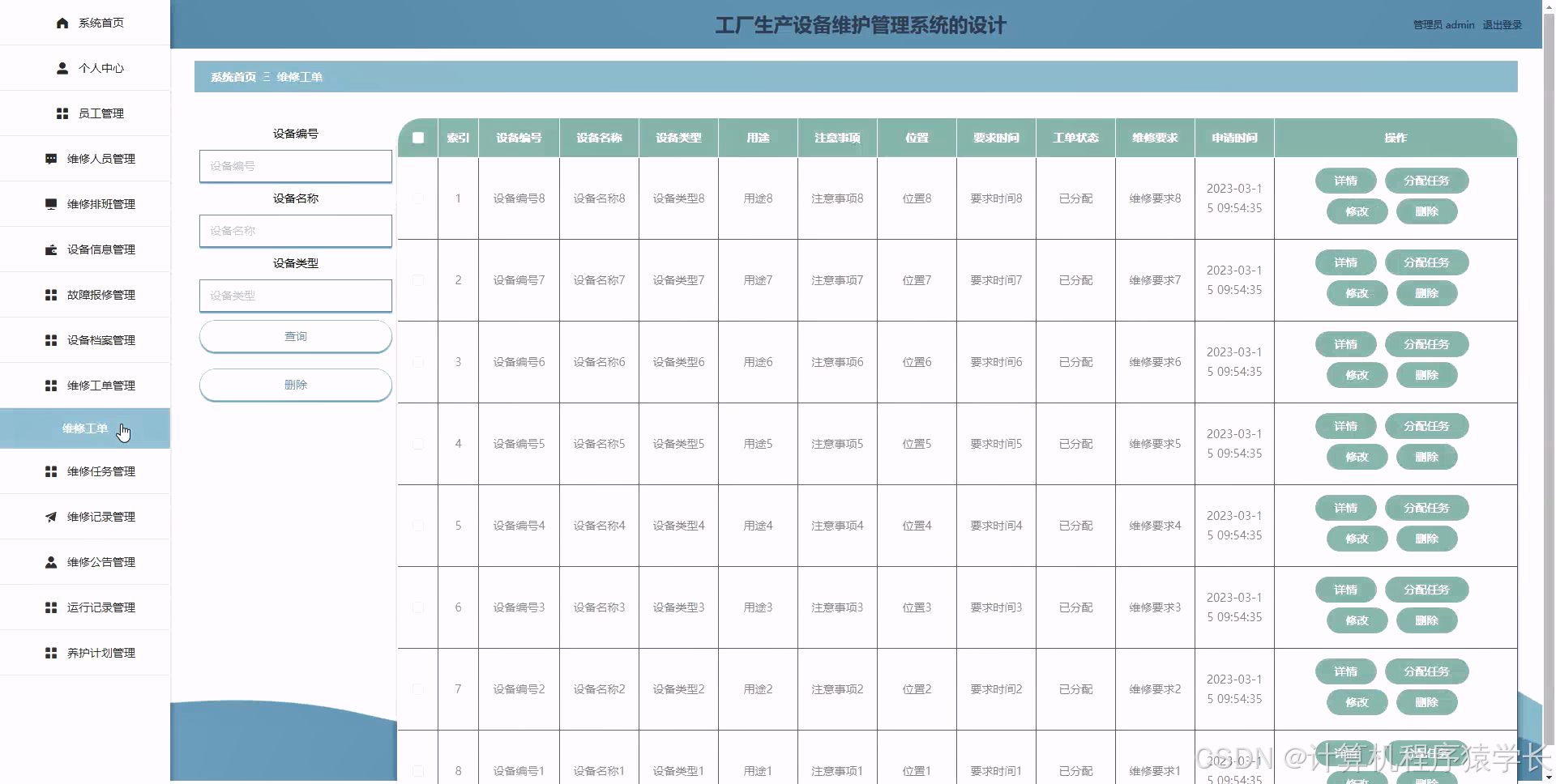1556x784 pixels.
Task: Click 修改 for the 设备编号5 row
Action: coord(1357,457)
